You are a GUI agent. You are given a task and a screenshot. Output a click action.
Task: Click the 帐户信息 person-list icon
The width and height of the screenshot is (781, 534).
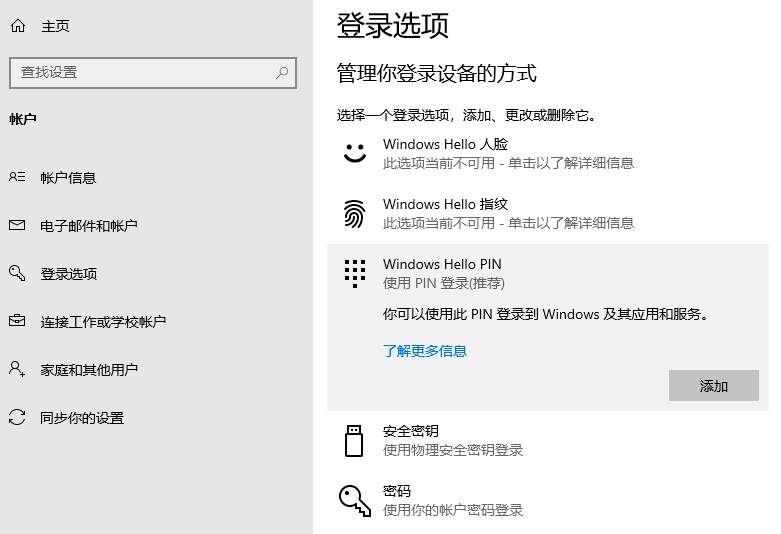(17, 177)
